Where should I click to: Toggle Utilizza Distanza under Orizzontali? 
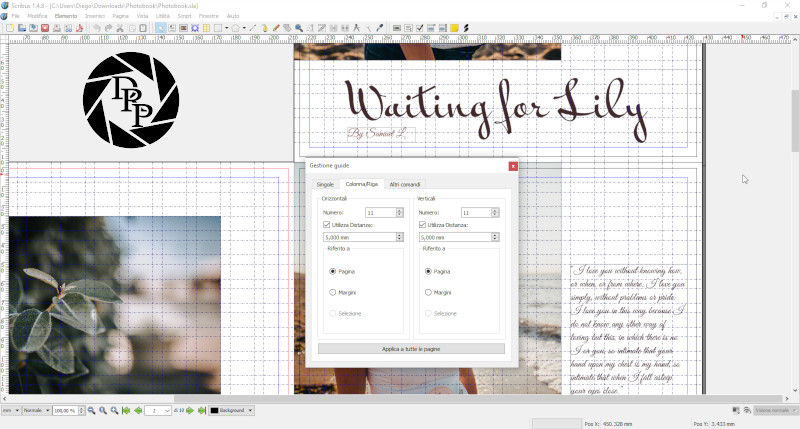click(327, 225)
